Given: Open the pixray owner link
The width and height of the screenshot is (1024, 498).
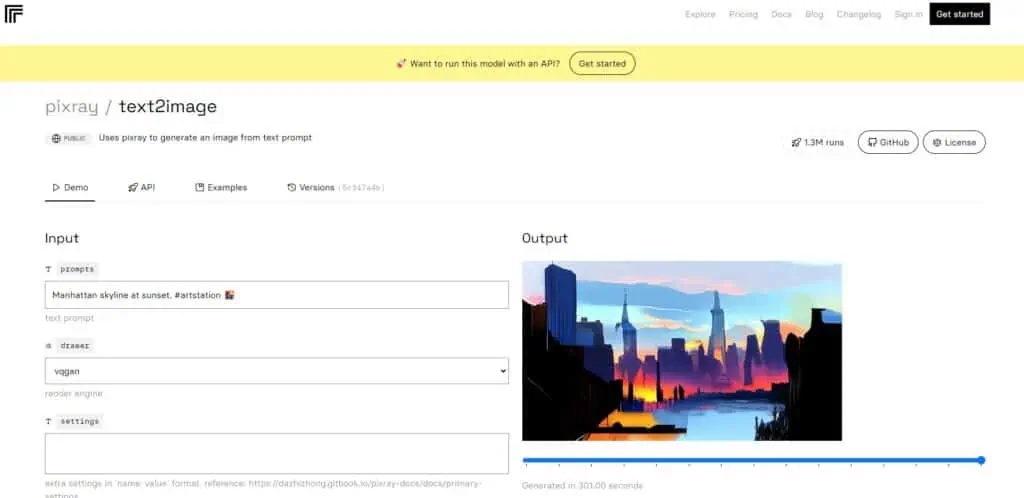Looking at the screenshot, I should coord(71,106).
